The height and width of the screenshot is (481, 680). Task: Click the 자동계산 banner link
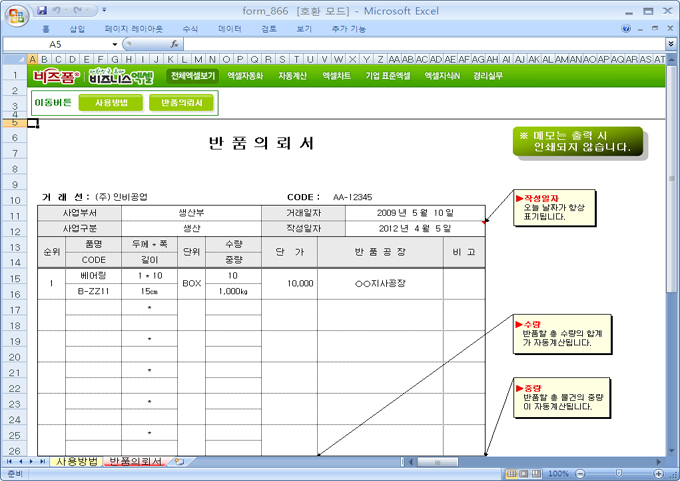tap(292, 76)
